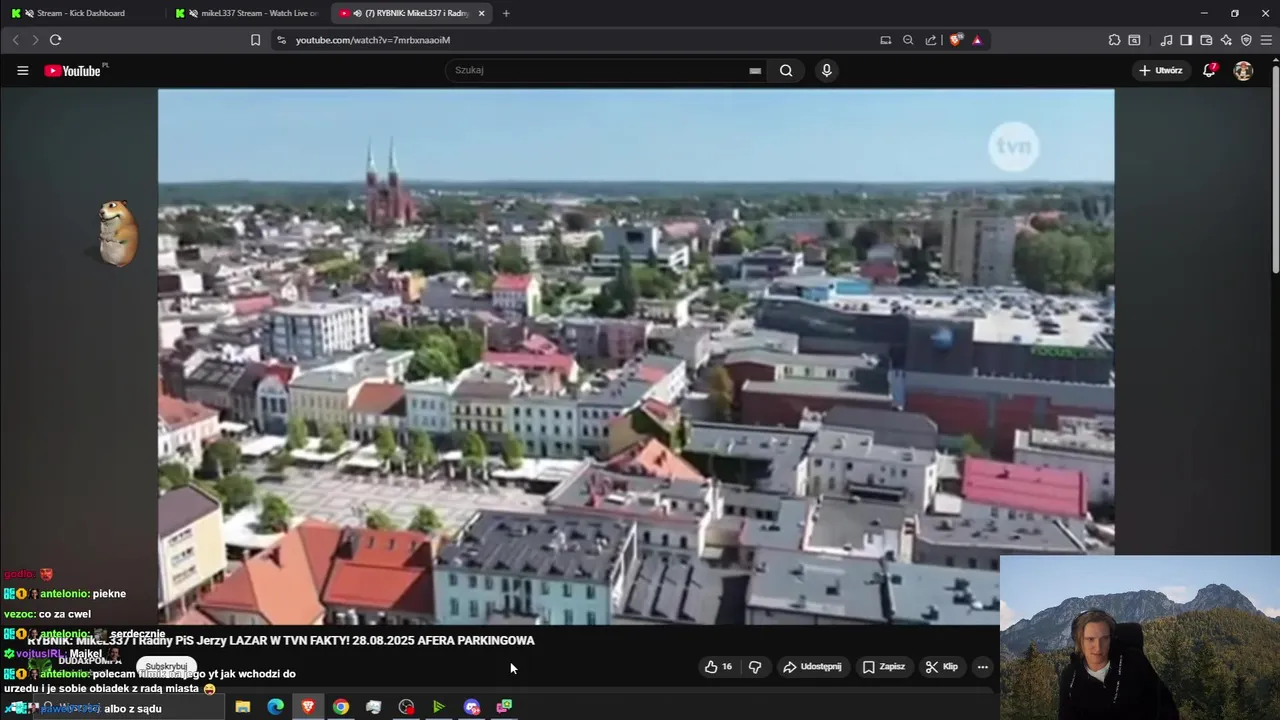Open Brave Rewards triangle icon
The image size is (1280, 720).
pos(977,40)
